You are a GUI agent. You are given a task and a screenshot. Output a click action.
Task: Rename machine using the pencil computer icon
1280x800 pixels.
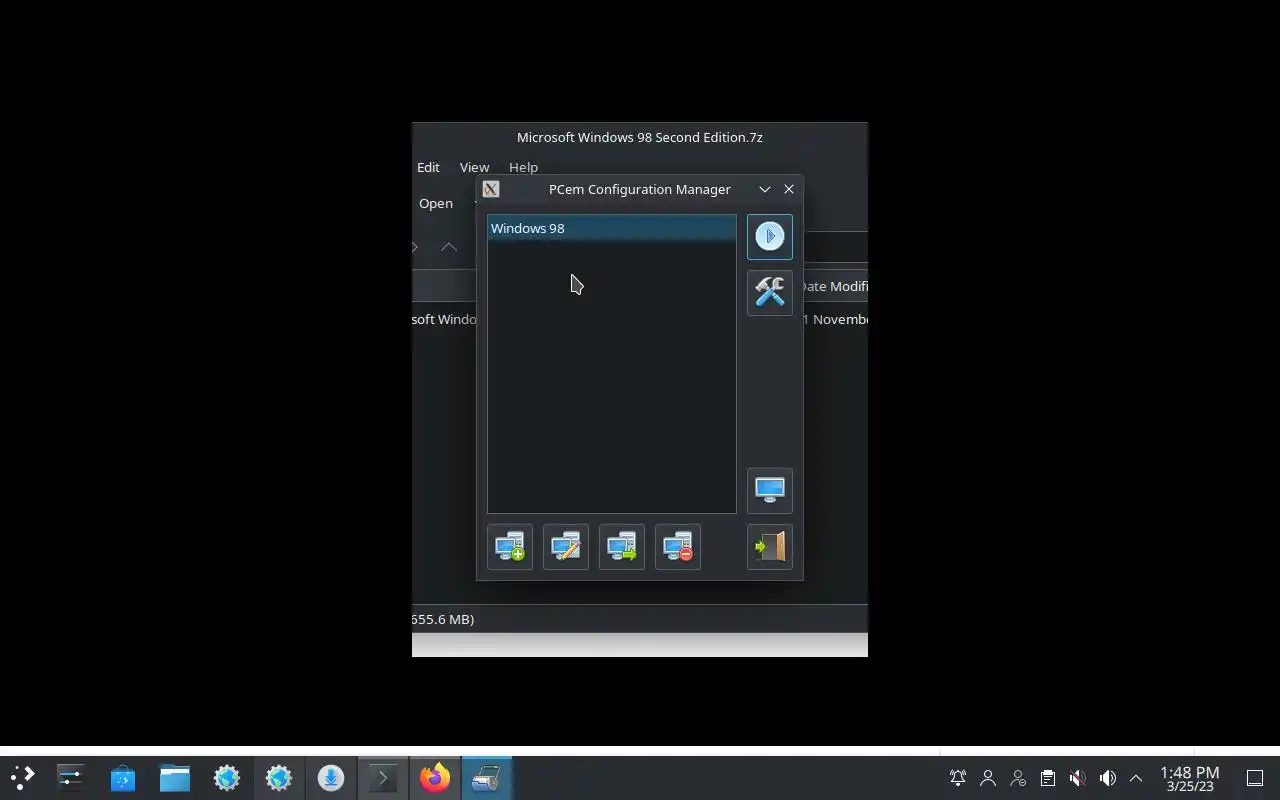566,547
